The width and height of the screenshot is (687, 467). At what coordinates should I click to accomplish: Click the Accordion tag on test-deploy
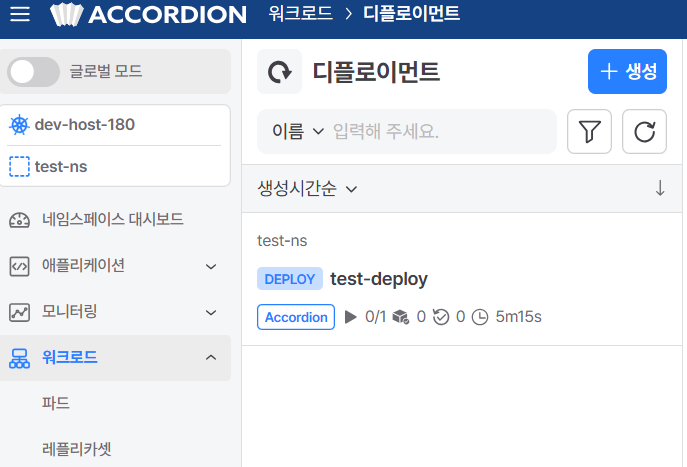(x=296, y=317)
